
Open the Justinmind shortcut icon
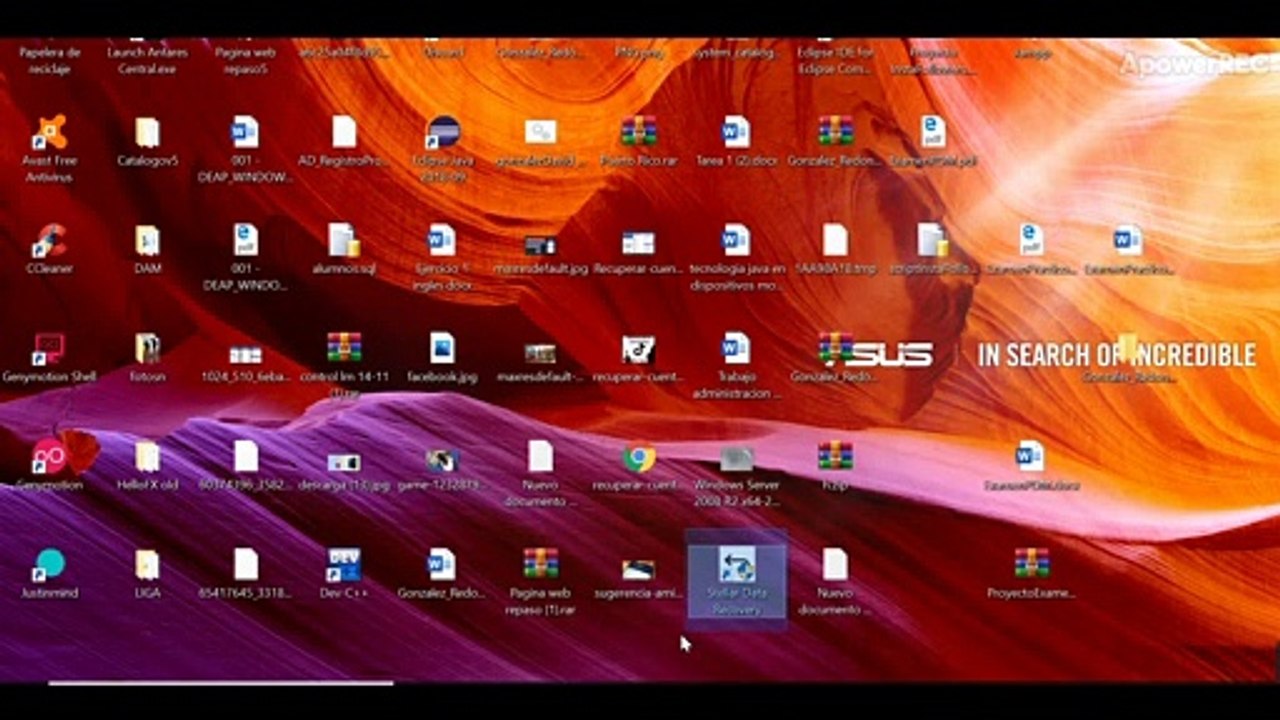[x=49, y=574]
